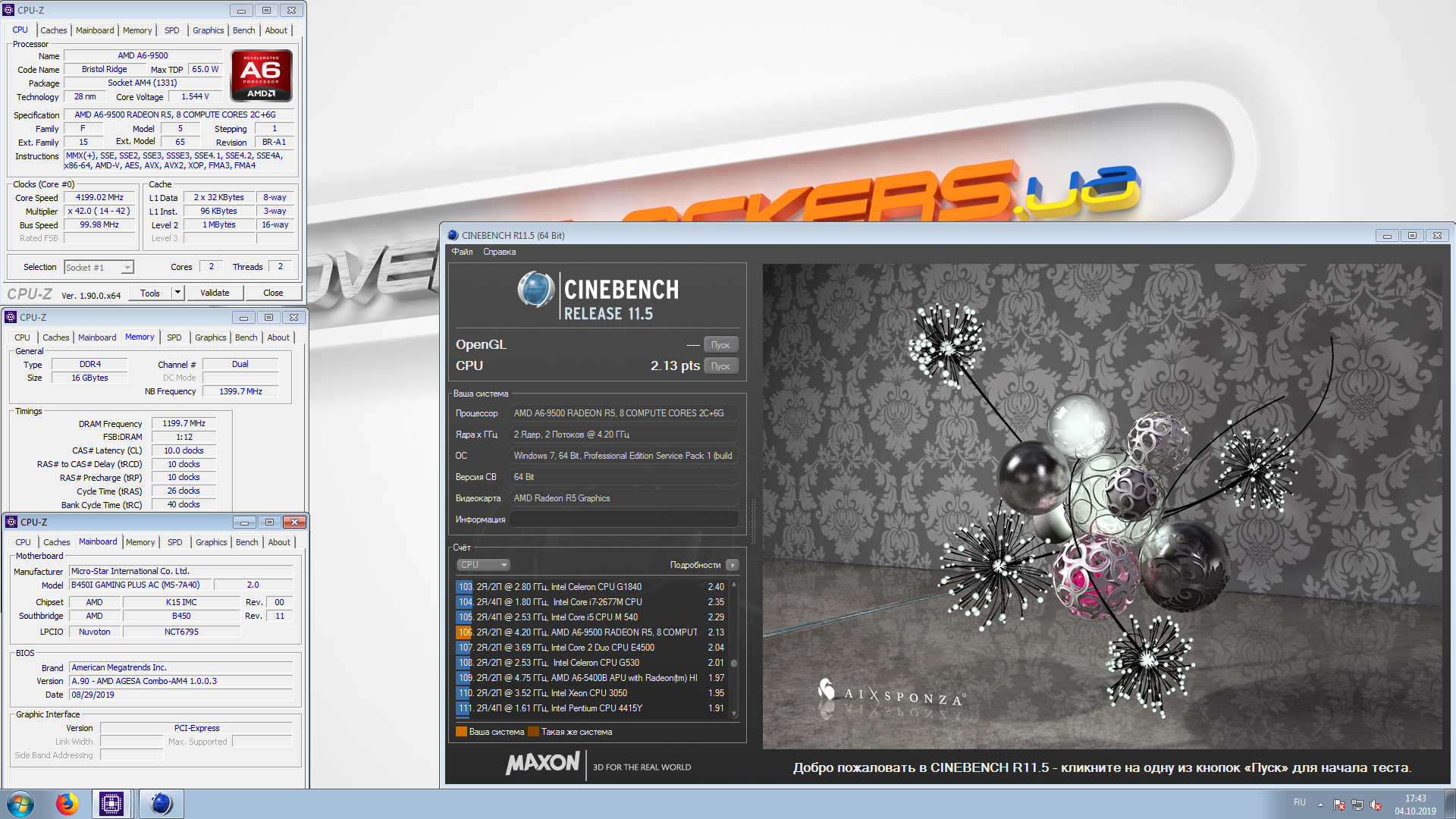
Task: Open the Action Center flag icon in the tray
Action: click(1339, 805)
